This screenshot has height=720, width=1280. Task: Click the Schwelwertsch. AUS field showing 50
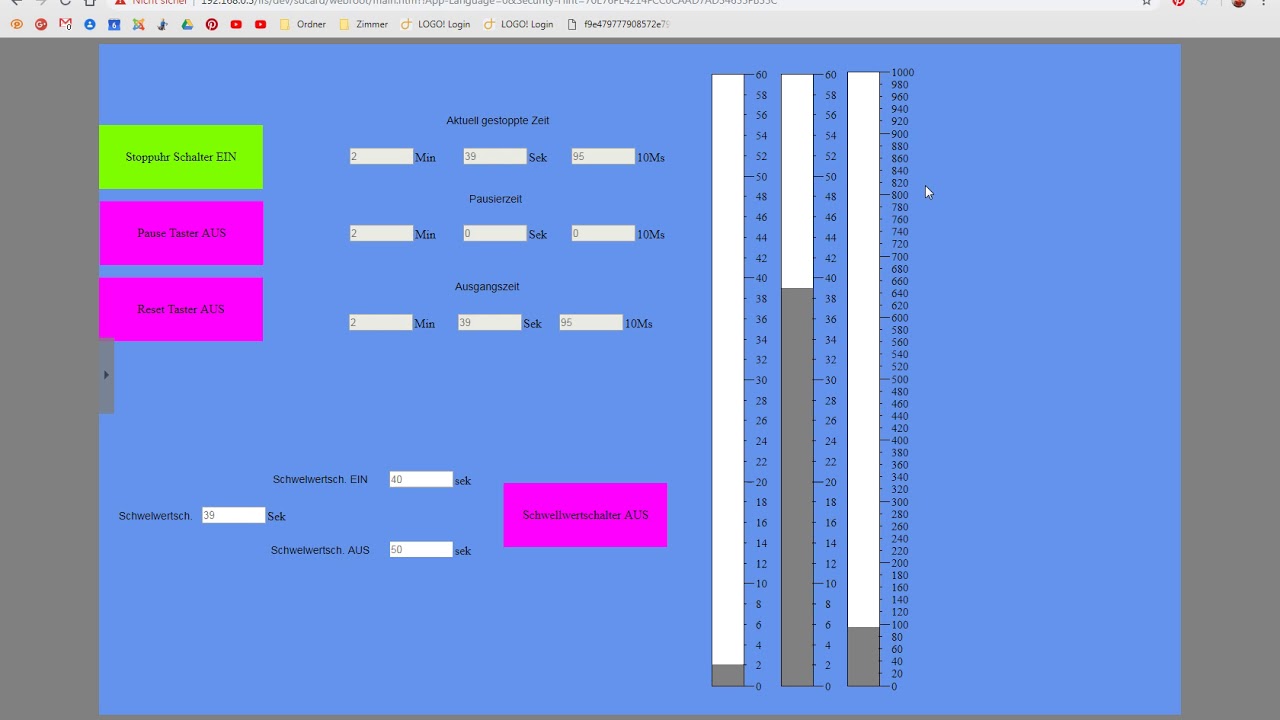421,549
